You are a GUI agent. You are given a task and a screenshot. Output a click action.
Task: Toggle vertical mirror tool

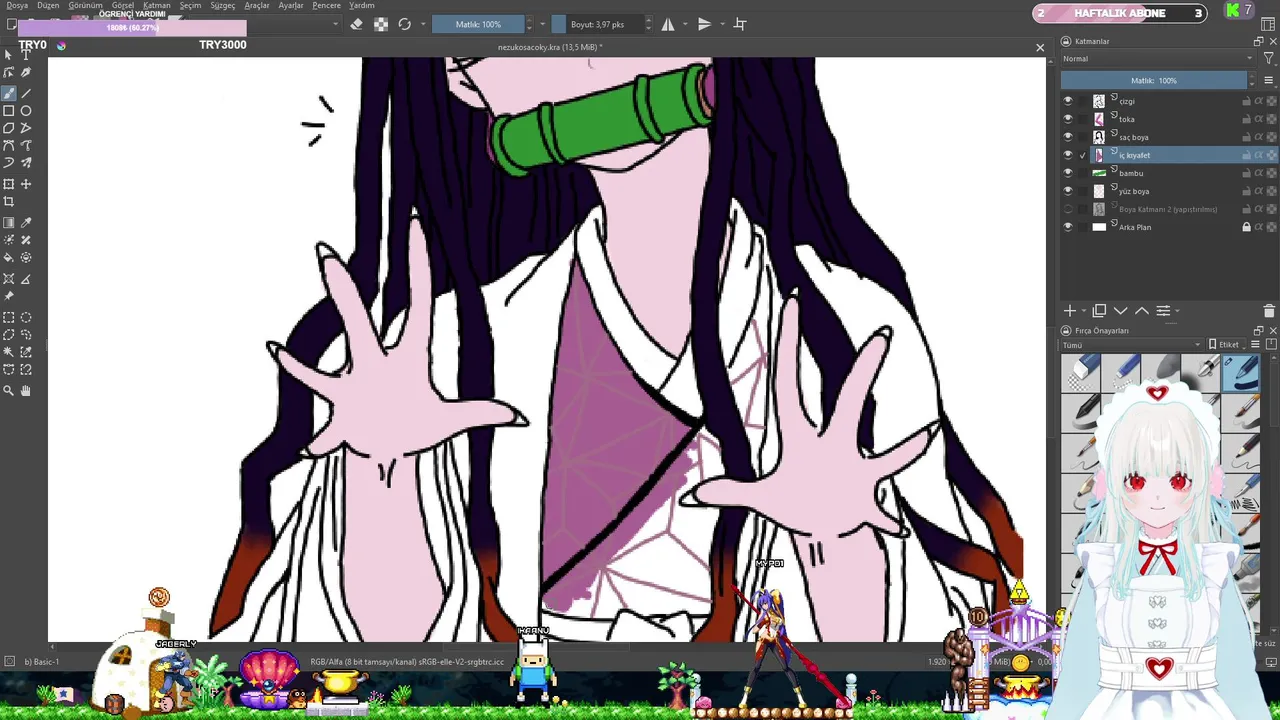point(704,24)
